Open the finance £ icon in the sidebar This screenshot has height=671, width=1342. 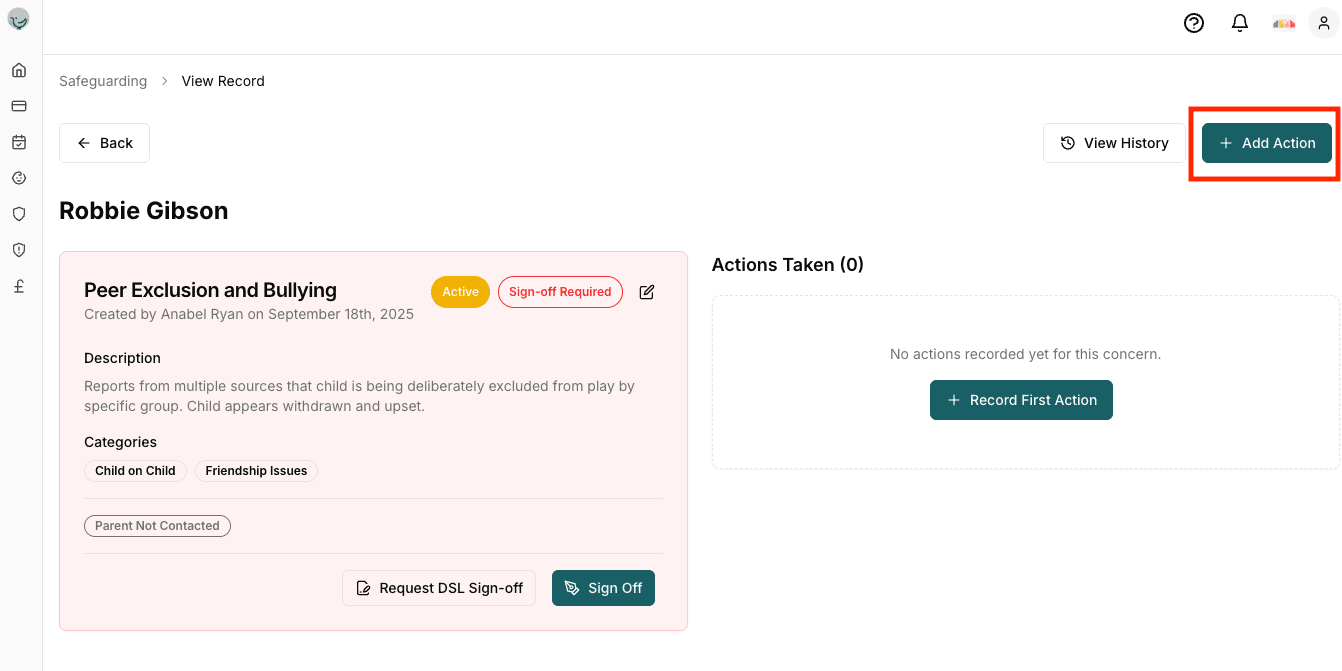pyautogui.click(x=18, y=285)
